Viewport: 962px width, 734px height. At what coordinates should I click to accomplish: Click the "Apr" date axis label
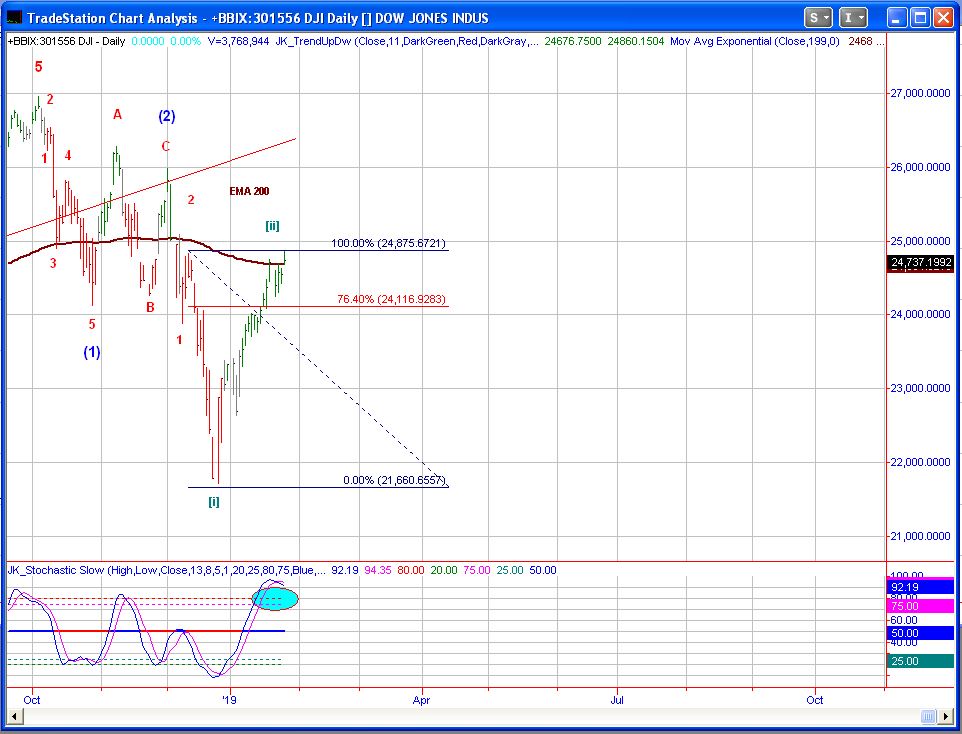tap(421, 700)
